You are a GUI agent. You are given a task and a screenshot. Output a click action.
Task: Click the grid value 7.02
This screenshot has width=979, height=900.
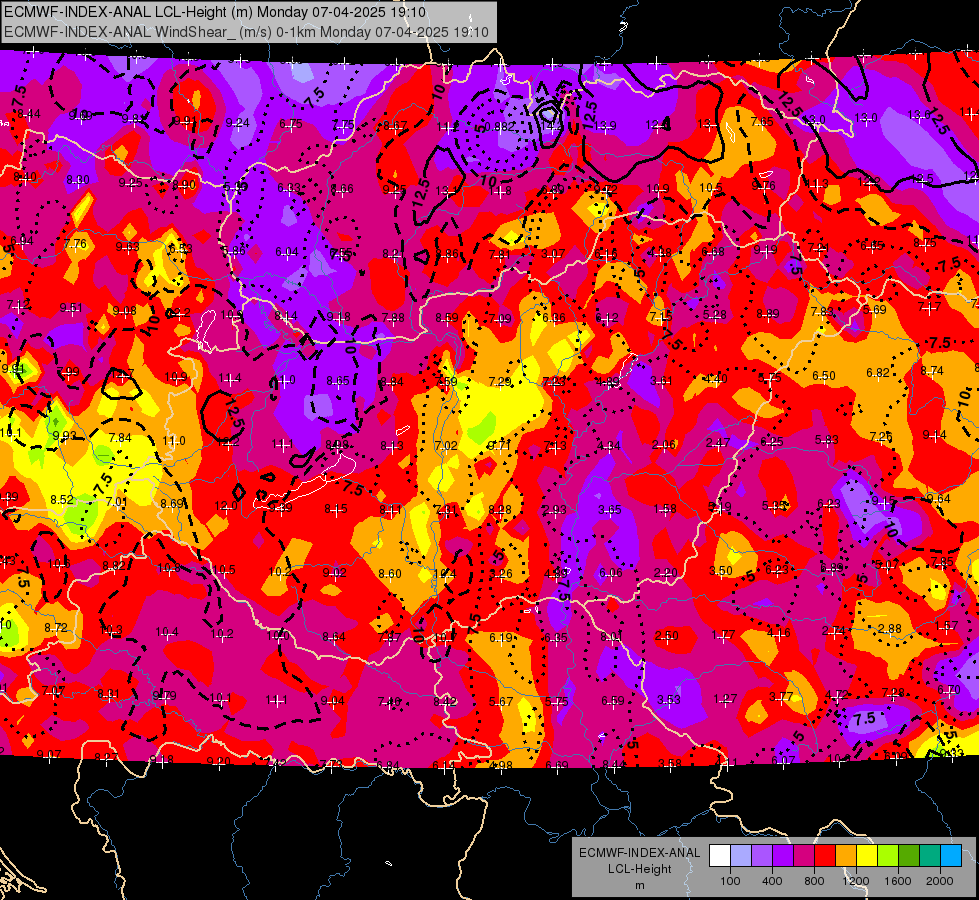446,445
